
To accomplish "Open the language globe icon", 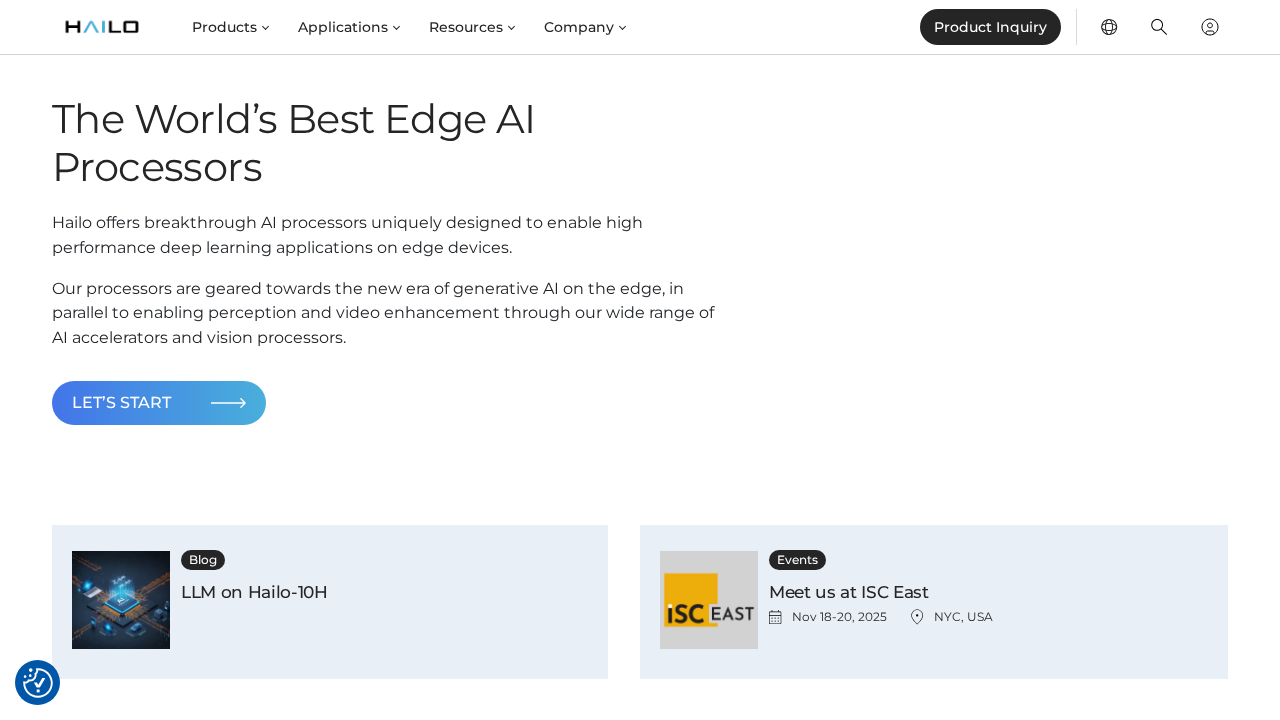I will pyautogui.click(x=1109, y=27).
